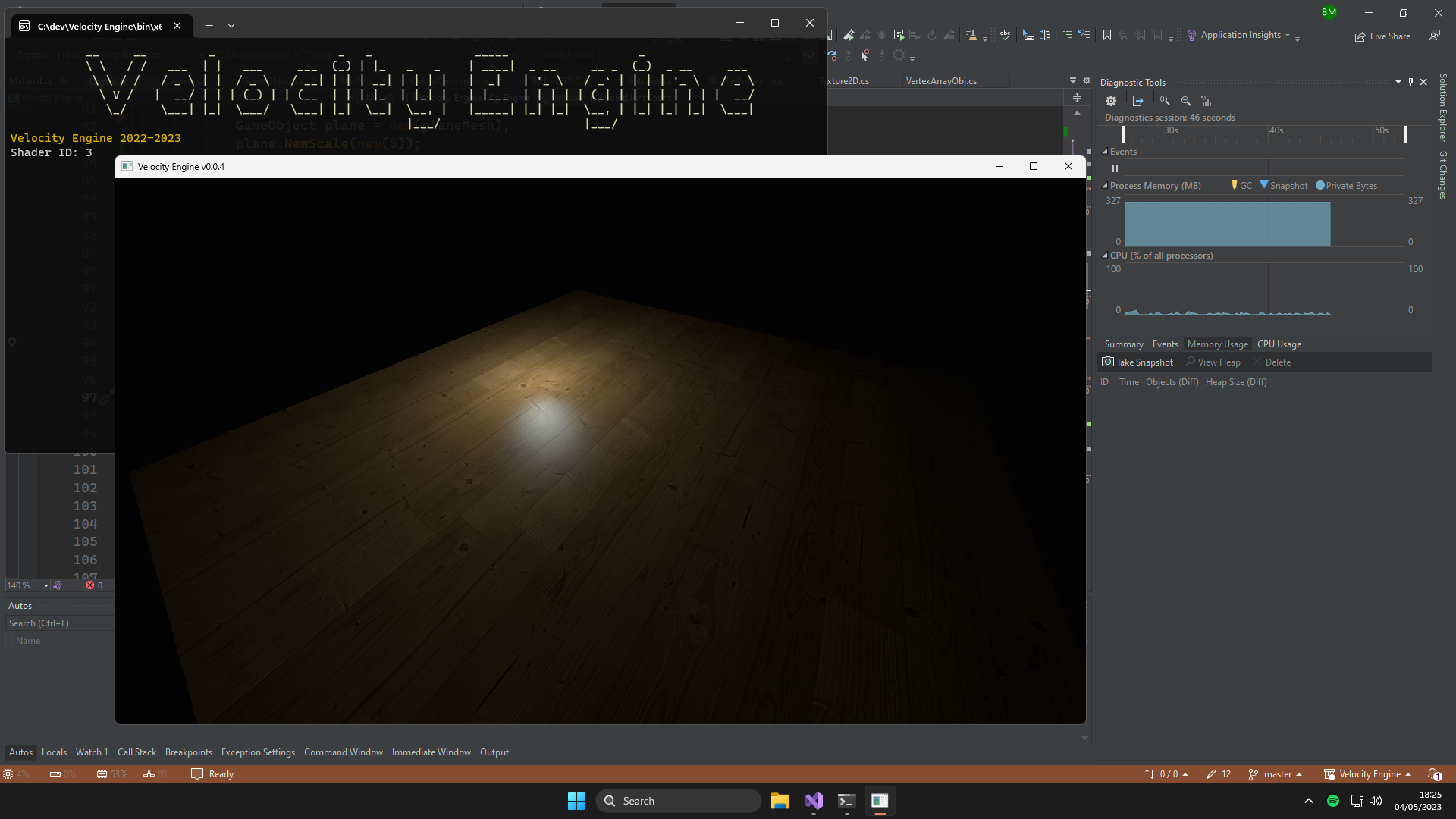This screenshot has width=1456, height=819.
Task: Open Diagnostic Tools window position dropdown
Action: pyautogui.click(x=1398, y=82)
